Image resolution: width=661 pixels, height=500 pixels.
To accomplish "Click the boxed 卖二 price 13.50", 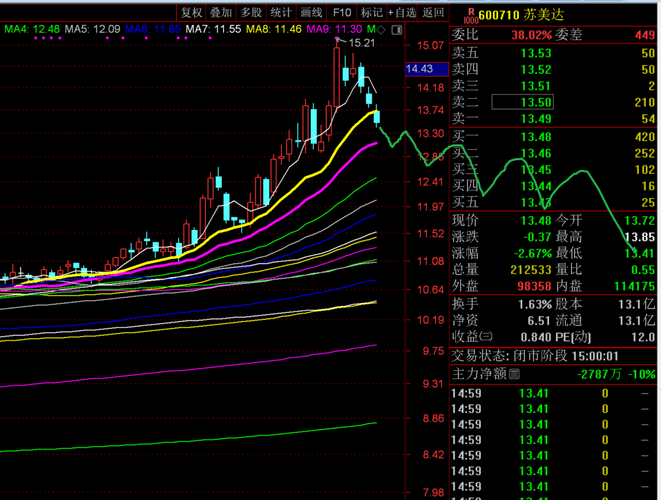I will tap(523, 102).
